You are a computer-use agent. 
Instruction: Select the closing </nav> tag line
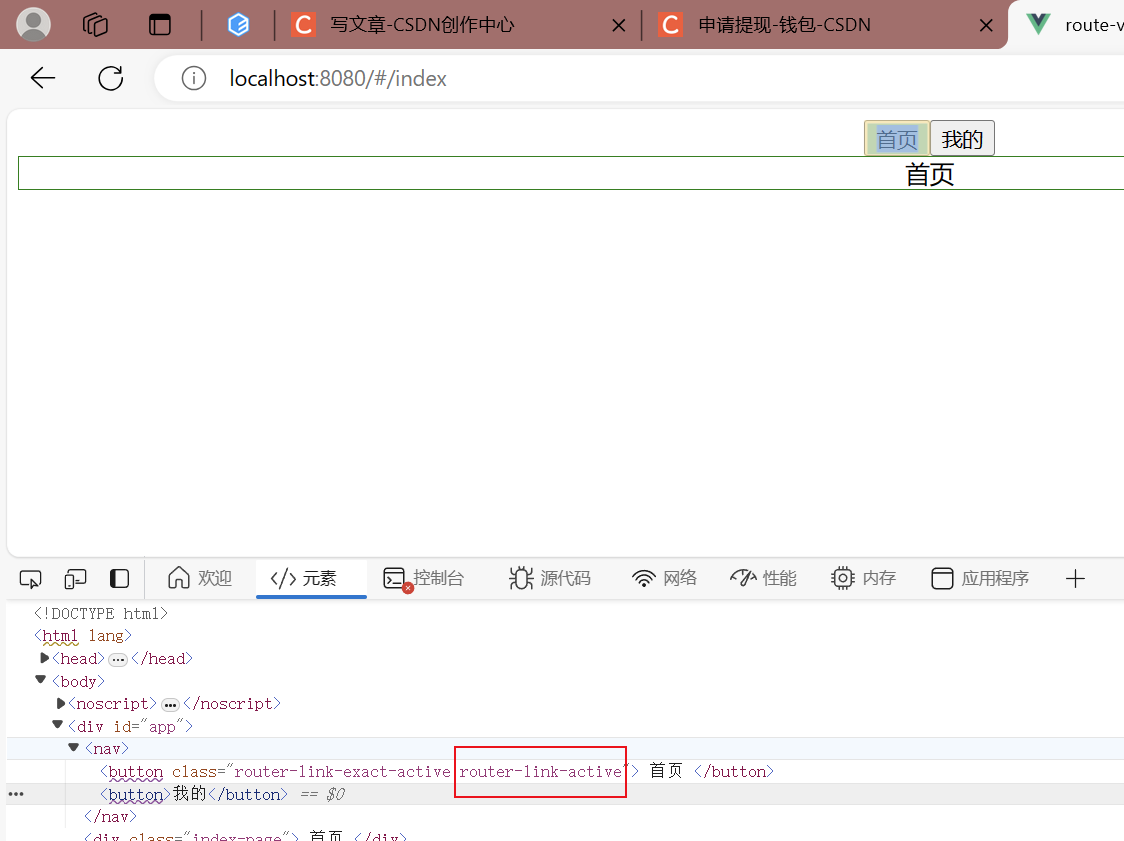point(110,817)
